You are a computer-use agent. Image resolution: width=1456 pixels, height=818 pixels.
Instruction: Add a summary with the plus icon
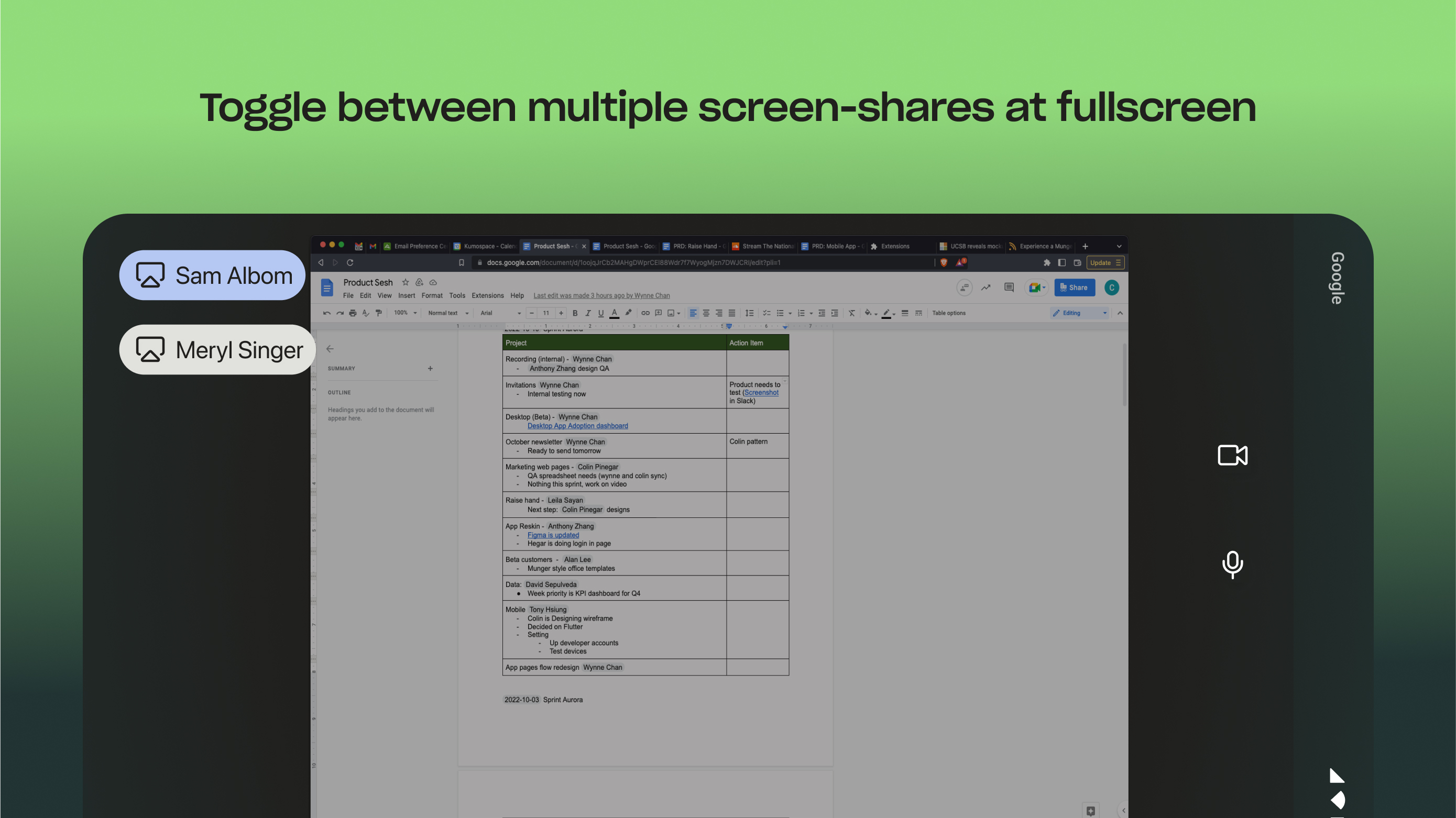click(430, 368)
